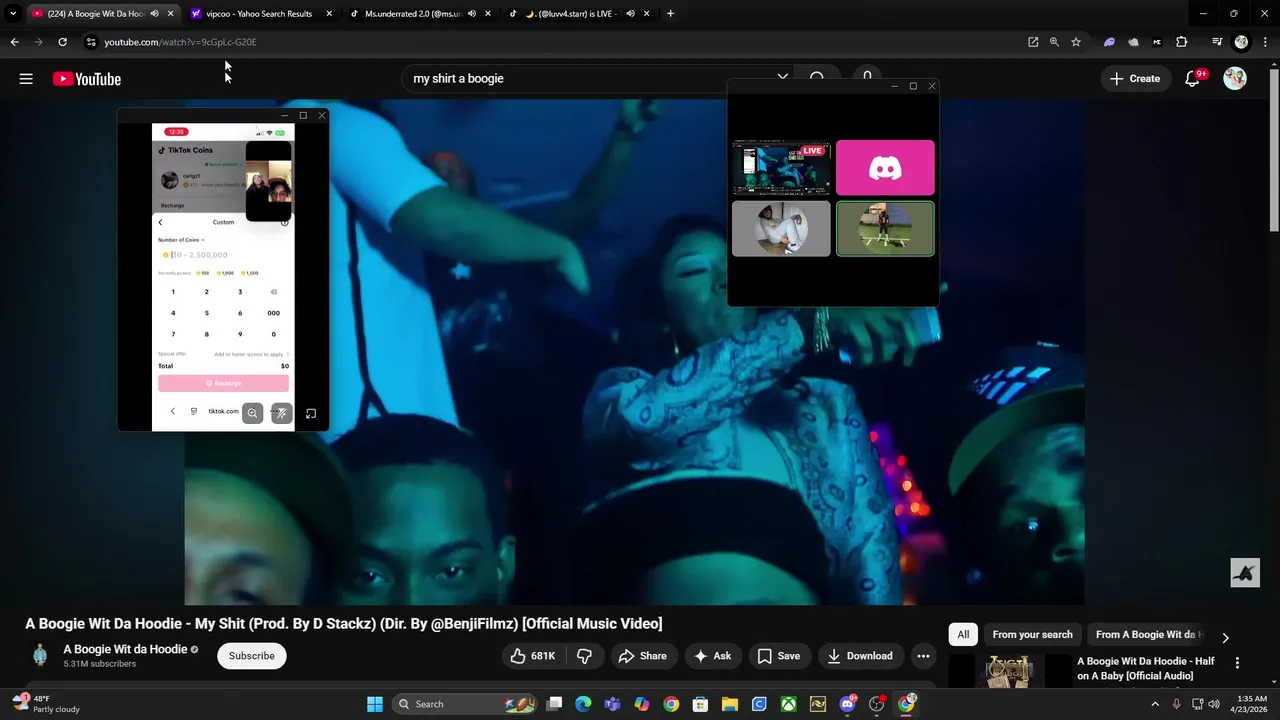The width and height of the screenshot is (1280, 720).
Task: Click the rotate screen icon in mirror window
Action: [x=311, y=413]
